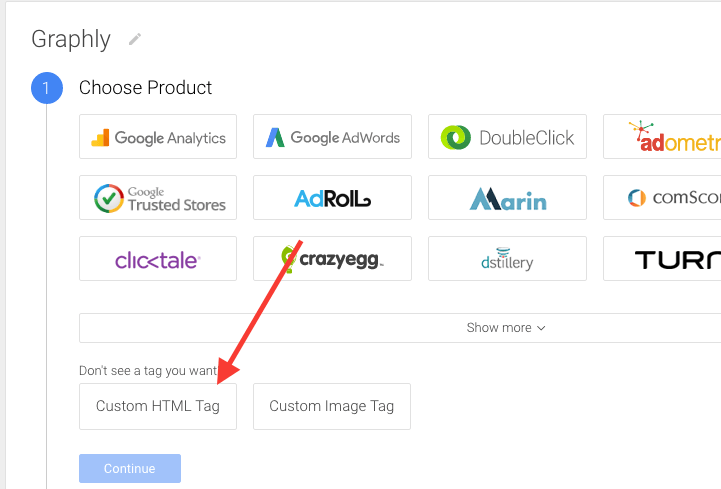Screen dimensions: 721x489
Task: Select the Turn product tile
Action: click(x=662, y=259)
